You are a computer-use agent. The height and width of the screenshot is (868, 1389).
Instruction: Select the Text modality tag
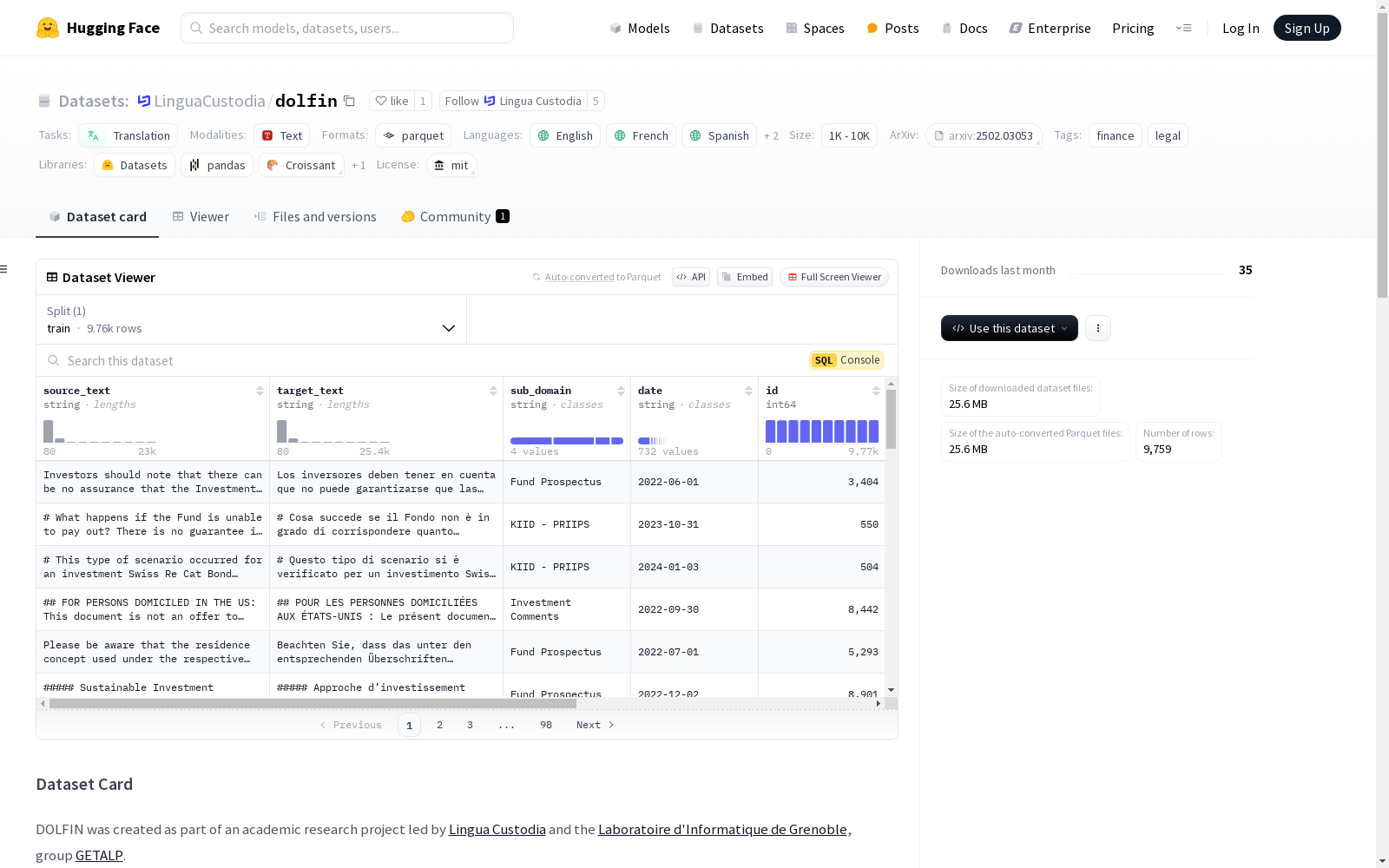tap(282, 135)
